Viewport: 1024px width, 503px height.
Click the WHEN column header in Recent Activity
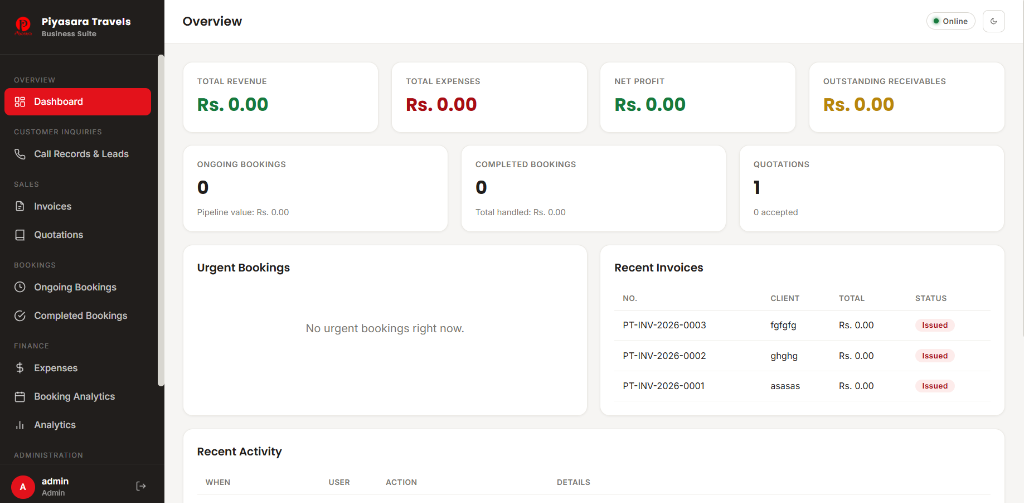(218, 483)
